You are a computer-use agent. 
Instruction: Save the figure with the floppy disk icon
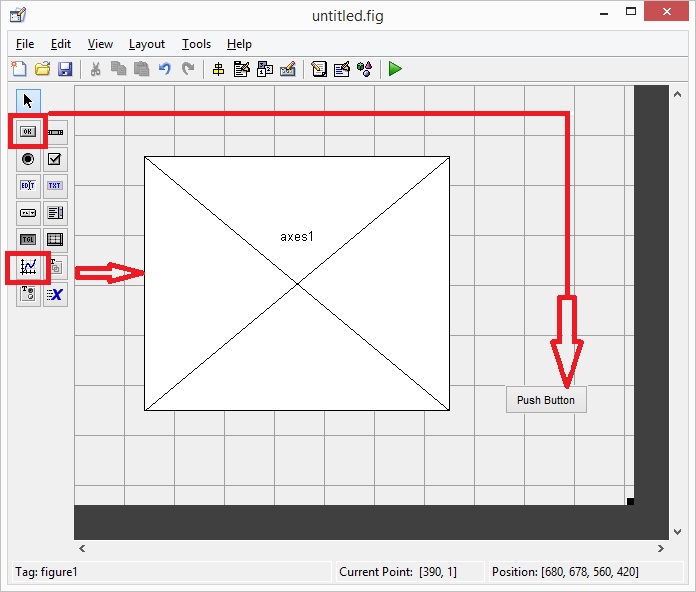(65, 69)
